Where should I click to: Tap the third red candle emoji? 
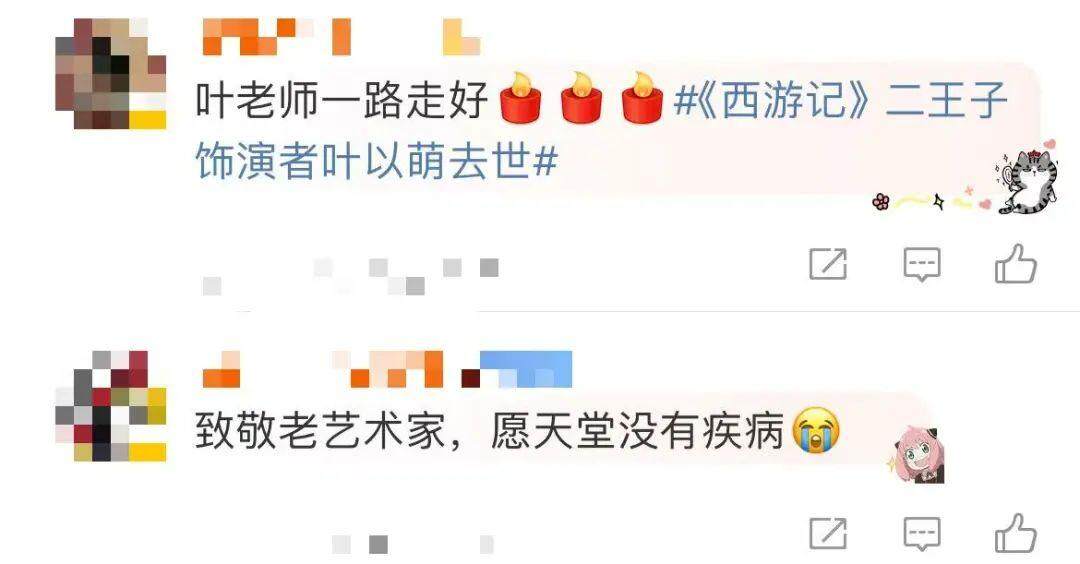[642, 98]
